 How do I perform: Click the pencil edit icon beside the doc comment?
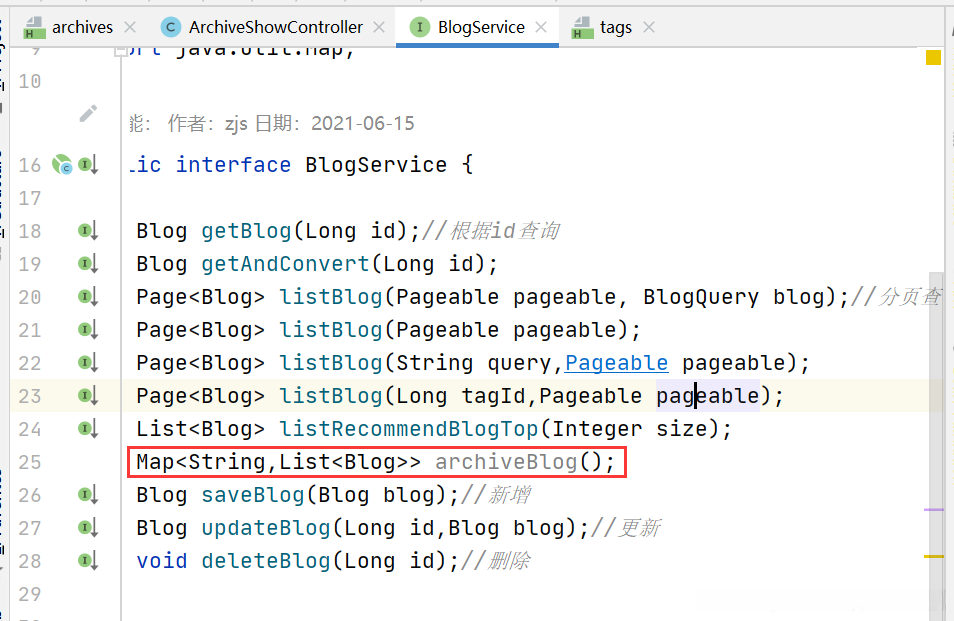[88, 114]
